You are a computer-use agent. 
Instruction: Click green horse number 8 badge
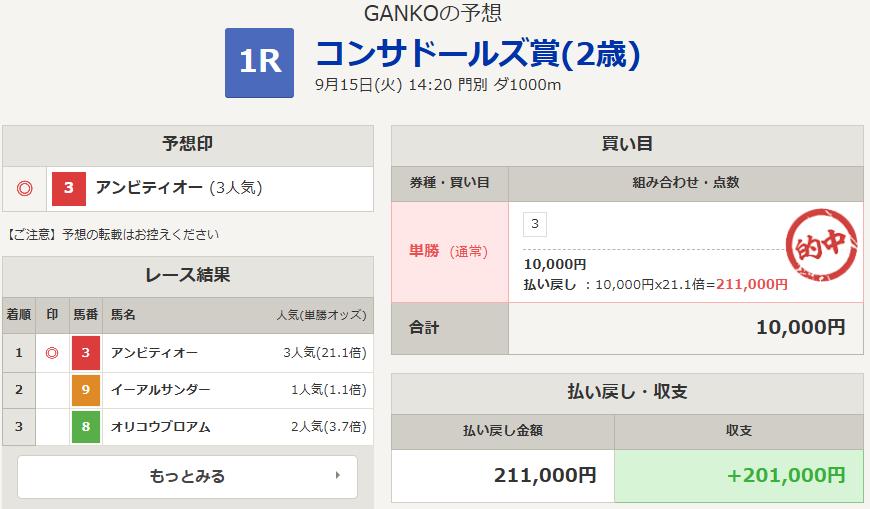[x=85, y=427]
